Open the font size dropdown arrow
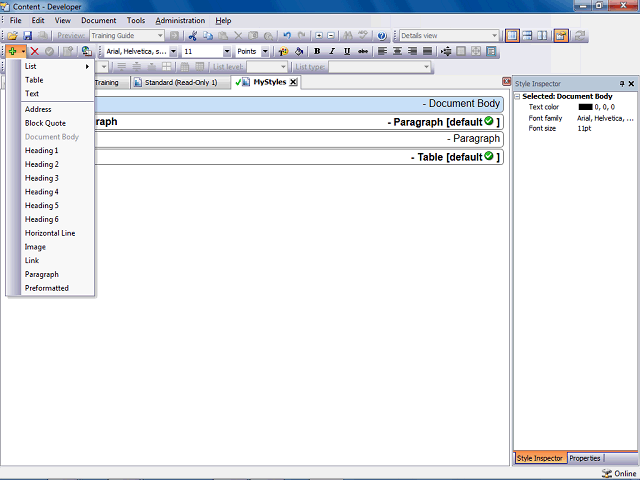Viewport: 640px width, 480px height. pos(227,51)
